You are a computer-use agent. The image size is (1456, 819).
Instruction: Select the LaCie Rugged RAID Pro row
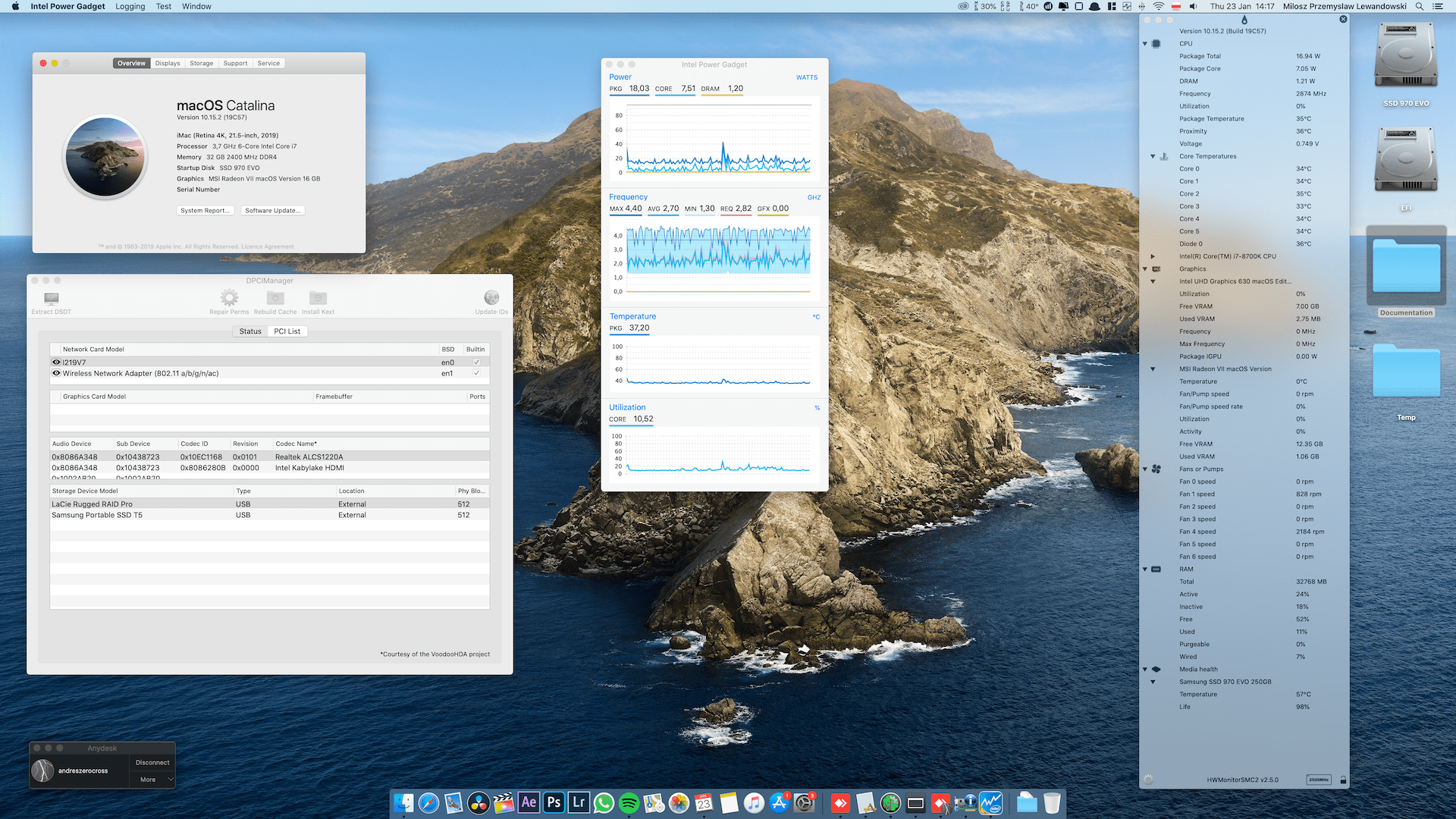(x=269, y=504)
